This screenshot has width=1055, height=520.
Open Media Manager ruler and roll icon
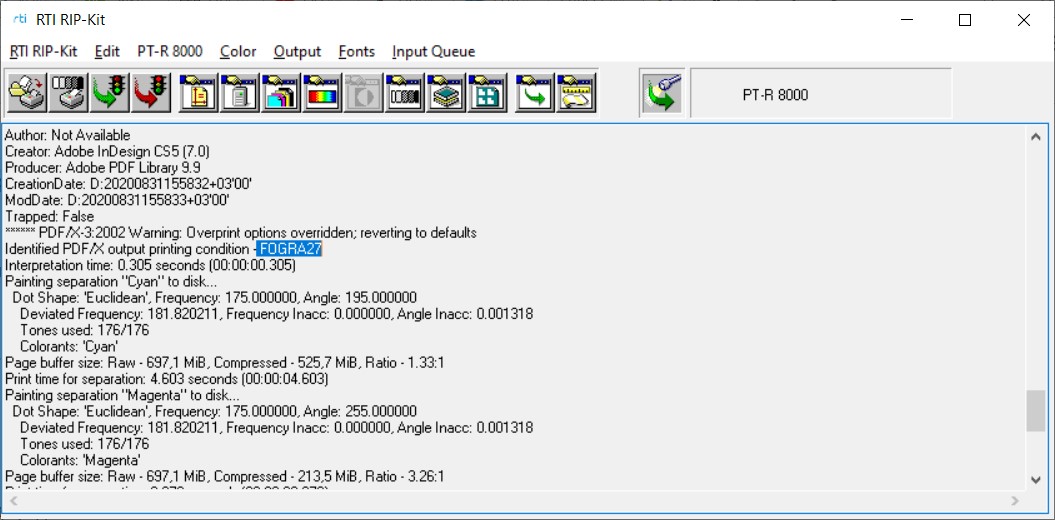[576, 93]
